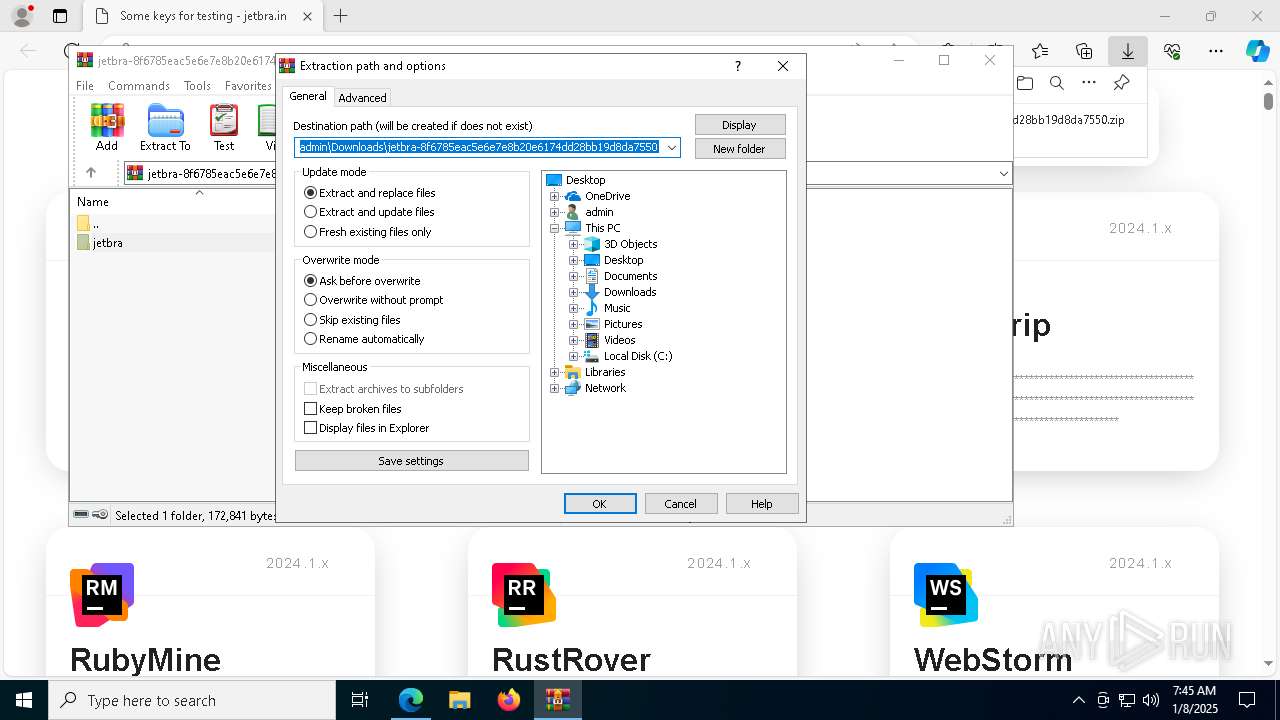The width and height of the screenshot is (1280, 720).
Task: Select Overwrite without prompt
Action: (374, 300)
